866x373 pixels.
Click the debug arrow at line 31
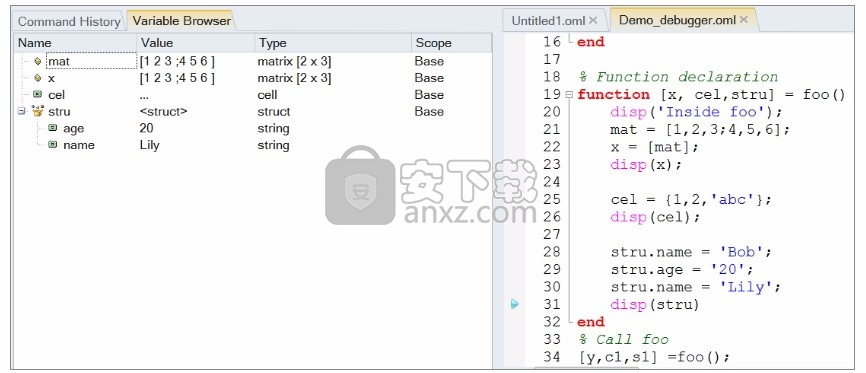[x=515, y=304]
